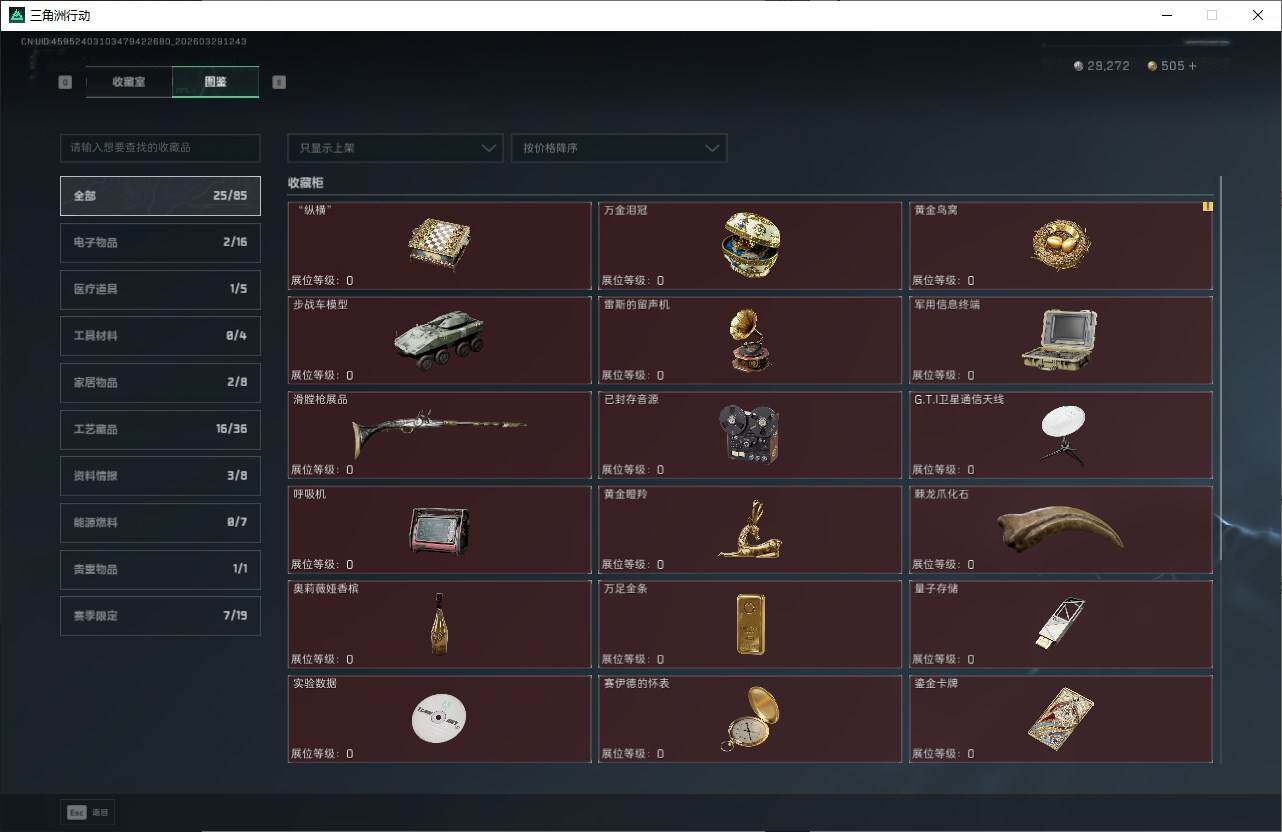Click the 万金泪冠 item name label
Image resolution: width=1282 pixels, height=832 pixels.
(627, 210)
